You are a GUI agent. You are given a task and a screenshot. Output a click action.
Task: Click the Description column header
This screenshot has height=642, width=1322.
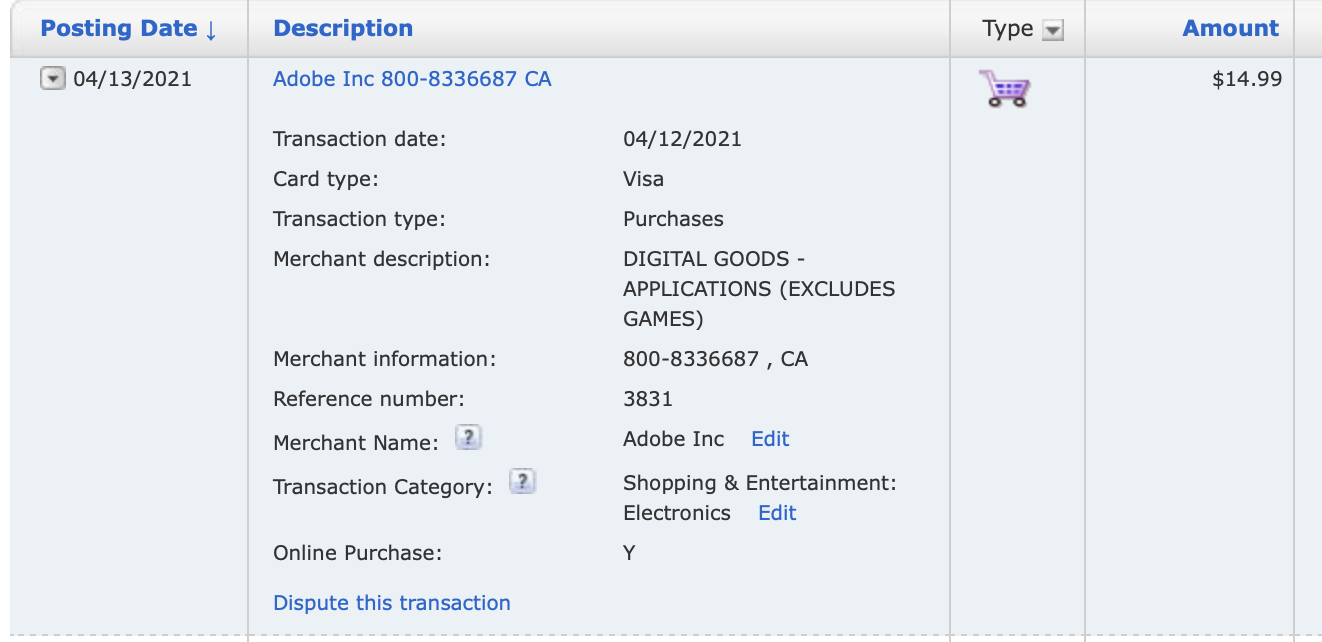[343, 28]
